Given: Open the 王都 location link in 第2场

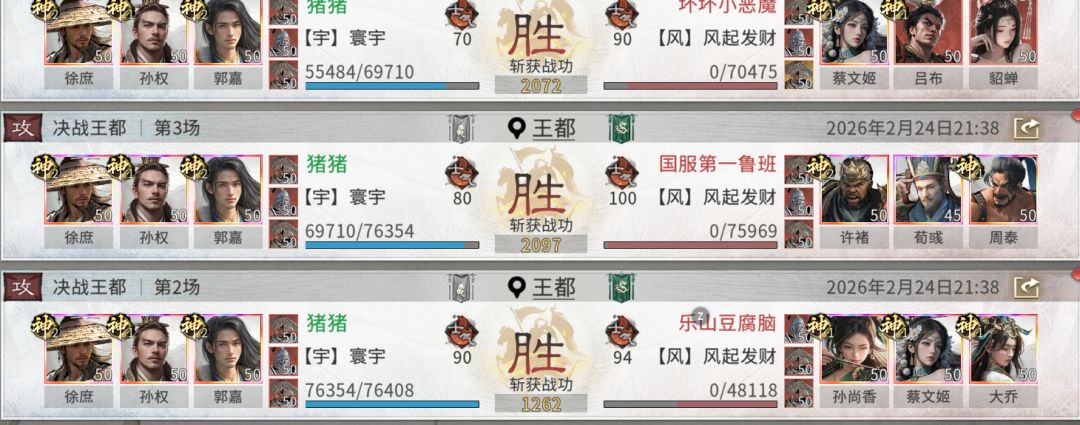Looking at the screenshot, I should pyautogui.click(x=541, y=287).
